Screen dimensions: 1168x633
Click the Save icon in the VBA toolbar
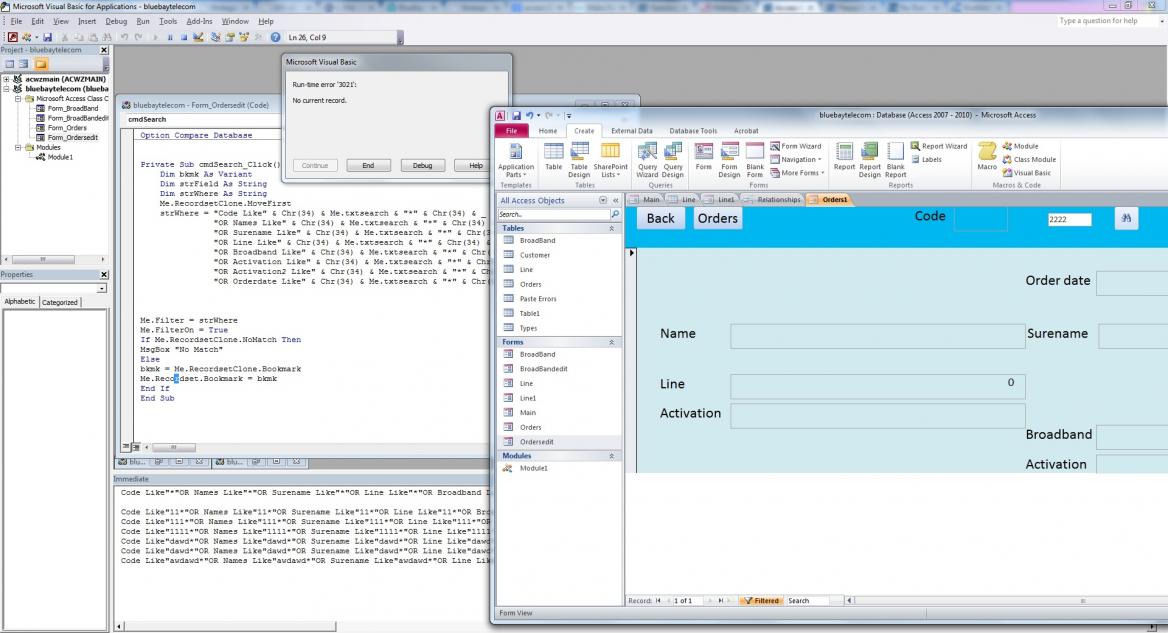coord(48,37)
